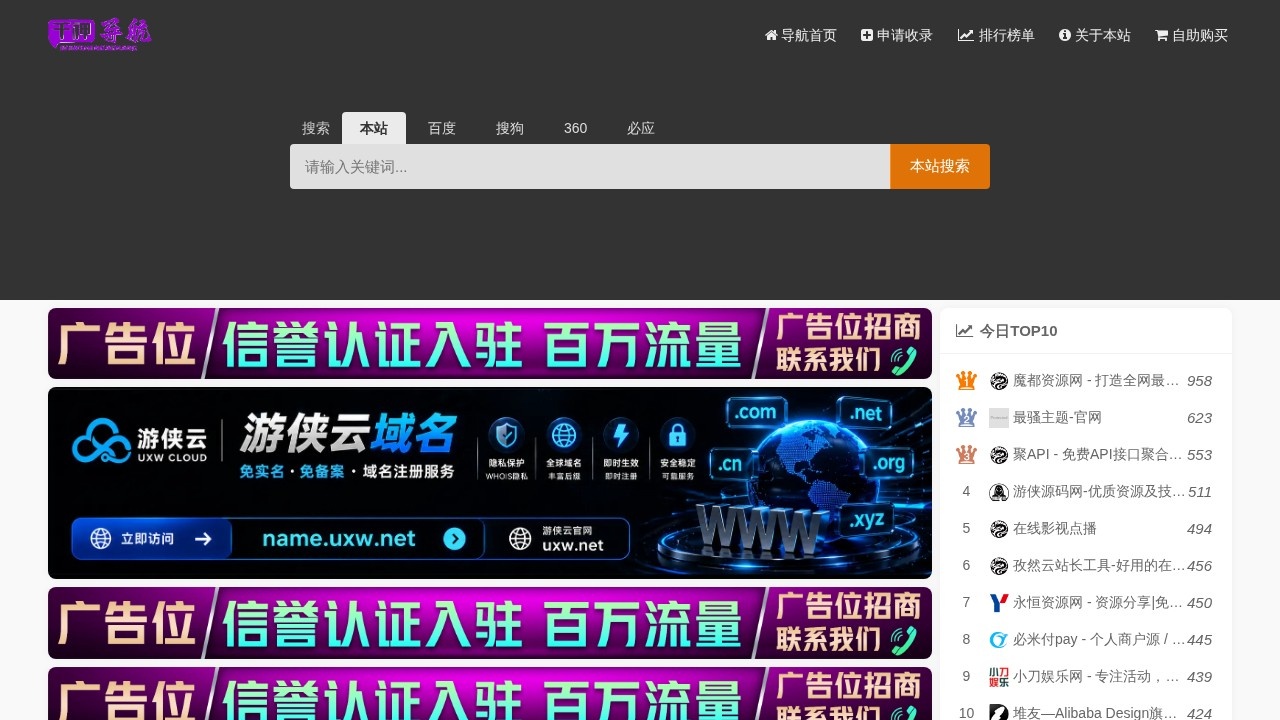Click the 424 visit count
This screenshot has width=1280, height=720.
click(1199, 713)
